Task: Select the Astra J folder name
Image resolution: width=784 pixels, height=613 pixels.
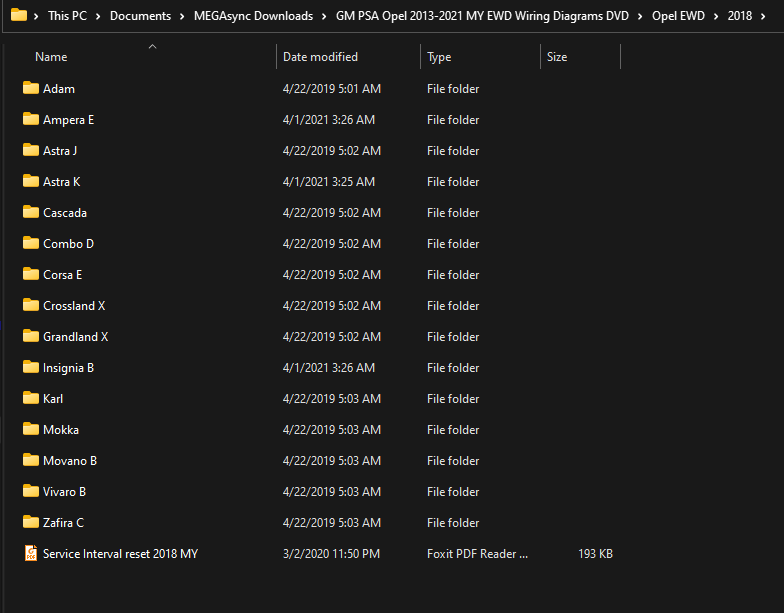Action: 60,150
